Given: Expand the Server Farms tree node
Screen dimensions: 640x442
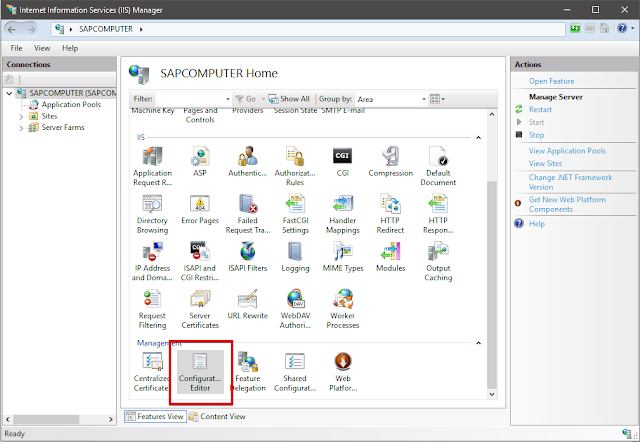Looking at the screenshot, I should [x=21, y=128].
